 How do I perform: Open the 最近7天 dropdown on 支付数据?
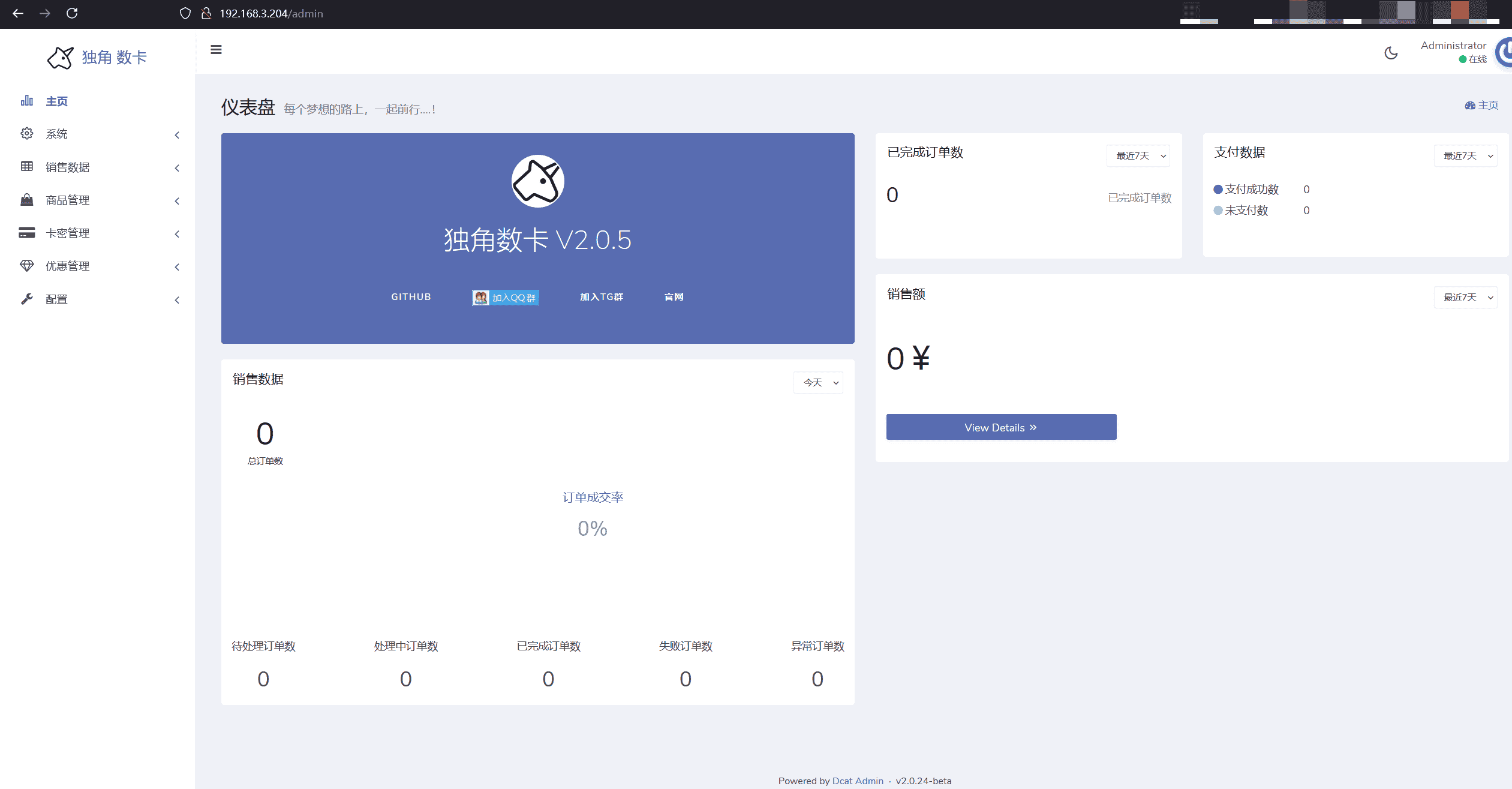[1465, 155]
